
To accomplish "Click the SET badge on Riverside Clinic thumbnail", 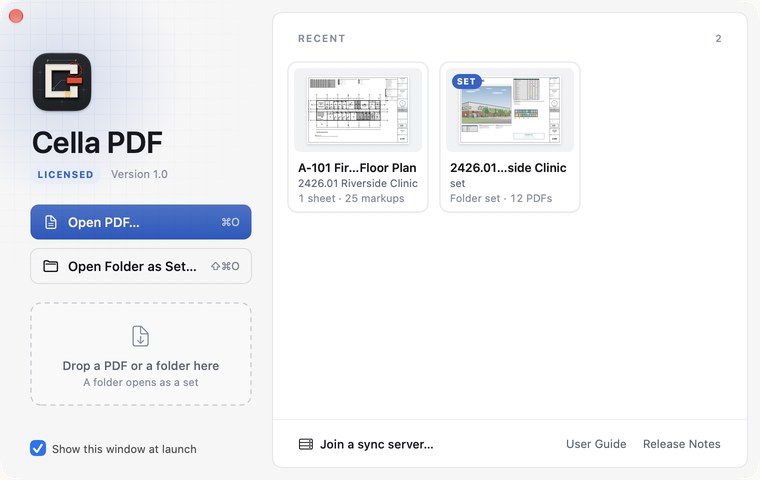I will [466, 81].
